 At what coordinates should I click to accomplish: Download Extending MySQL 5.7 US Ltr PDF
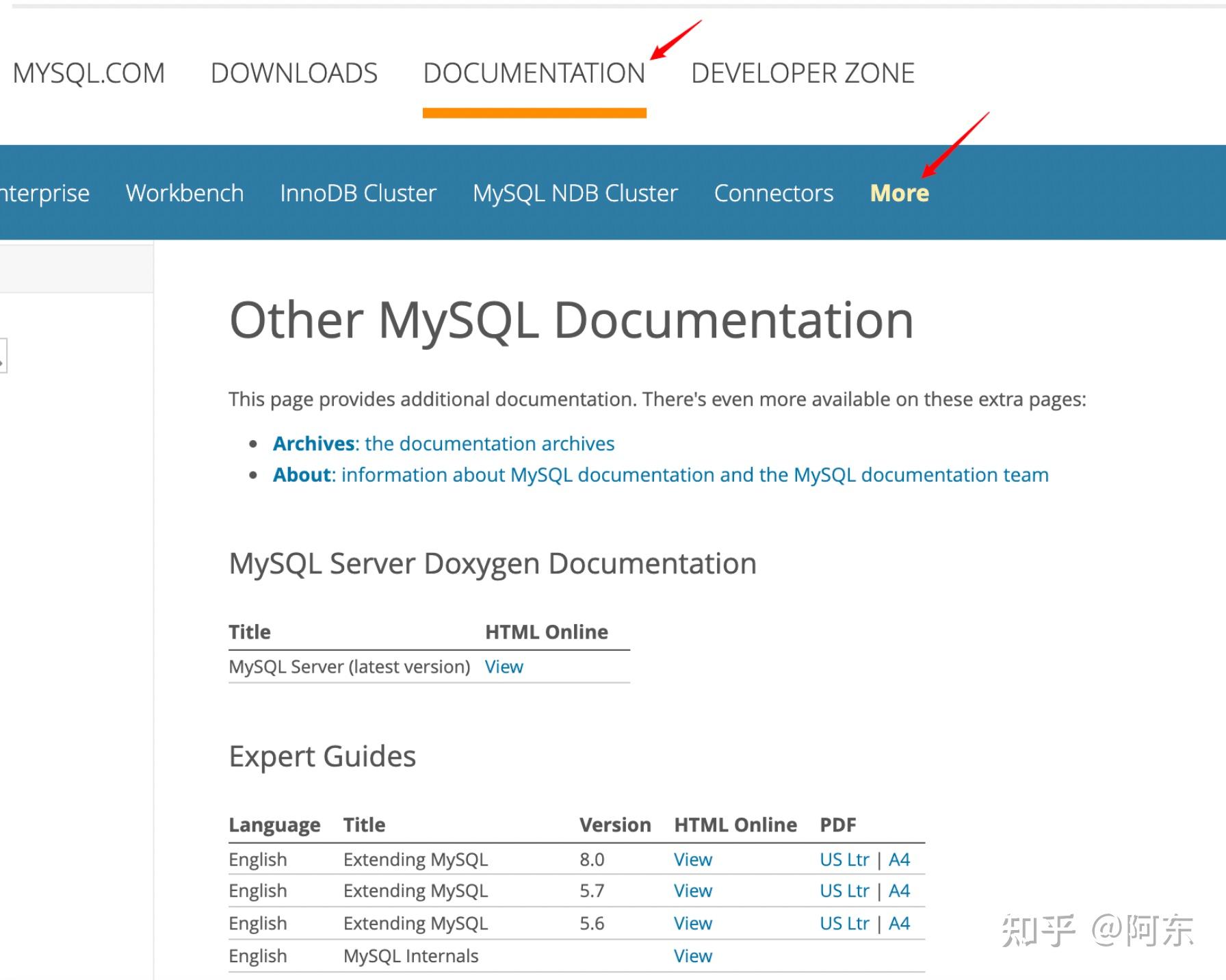point(844,891)
